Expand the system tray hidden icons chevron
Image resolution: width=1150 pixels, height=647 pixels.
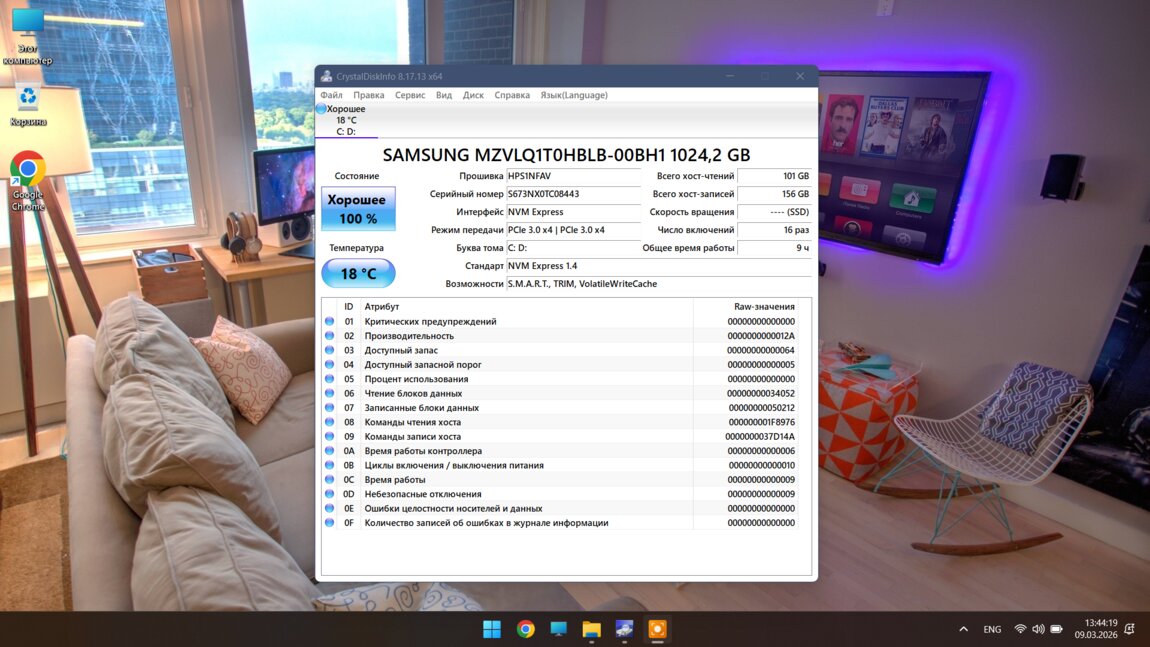pyautogui.click(x=963, y=629)
